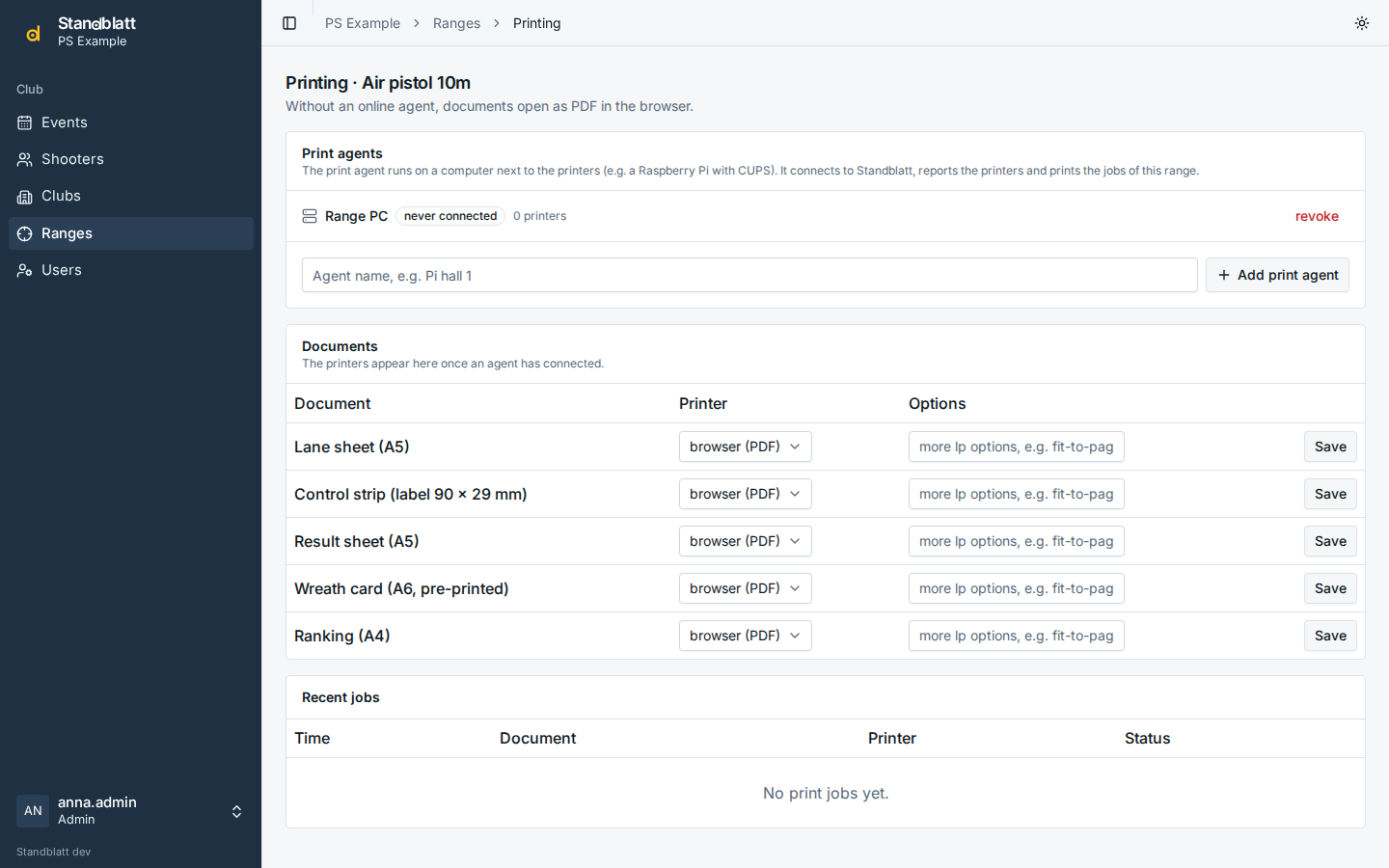The height and width of the screenshot is (868, 1389).
Task: Click lp options field for Control strip
Action: 1017,494
